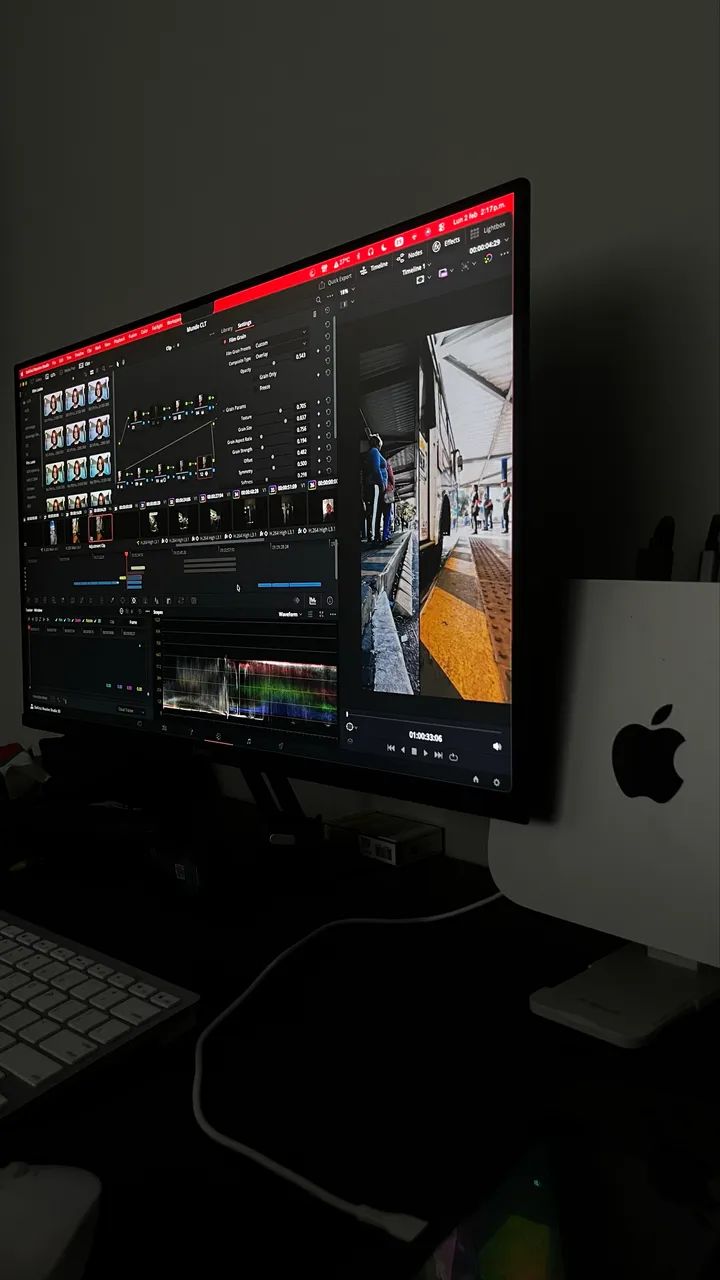
Task: Switch to the Library tab
Action: coord(227,330)
